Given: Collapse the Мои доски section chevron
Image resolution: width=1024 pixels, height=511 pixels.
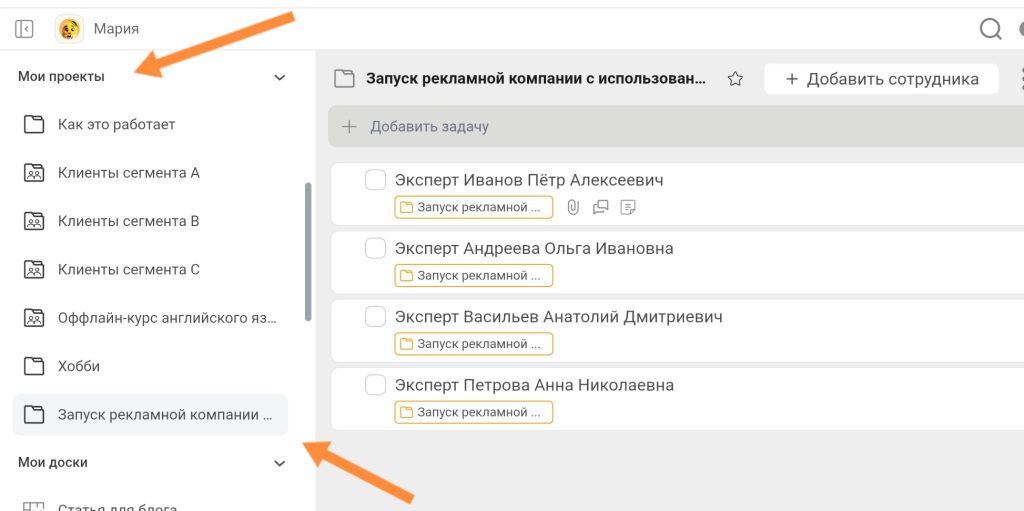Looking at the screenshot, I should click(x=280, y=463).
